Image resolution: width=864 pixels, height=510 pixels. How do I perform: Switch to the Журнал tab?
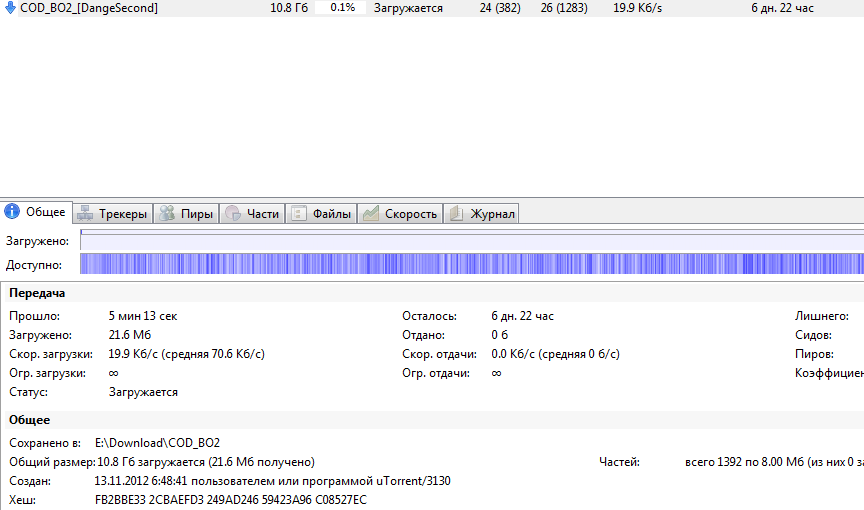(x=481, y=214)
